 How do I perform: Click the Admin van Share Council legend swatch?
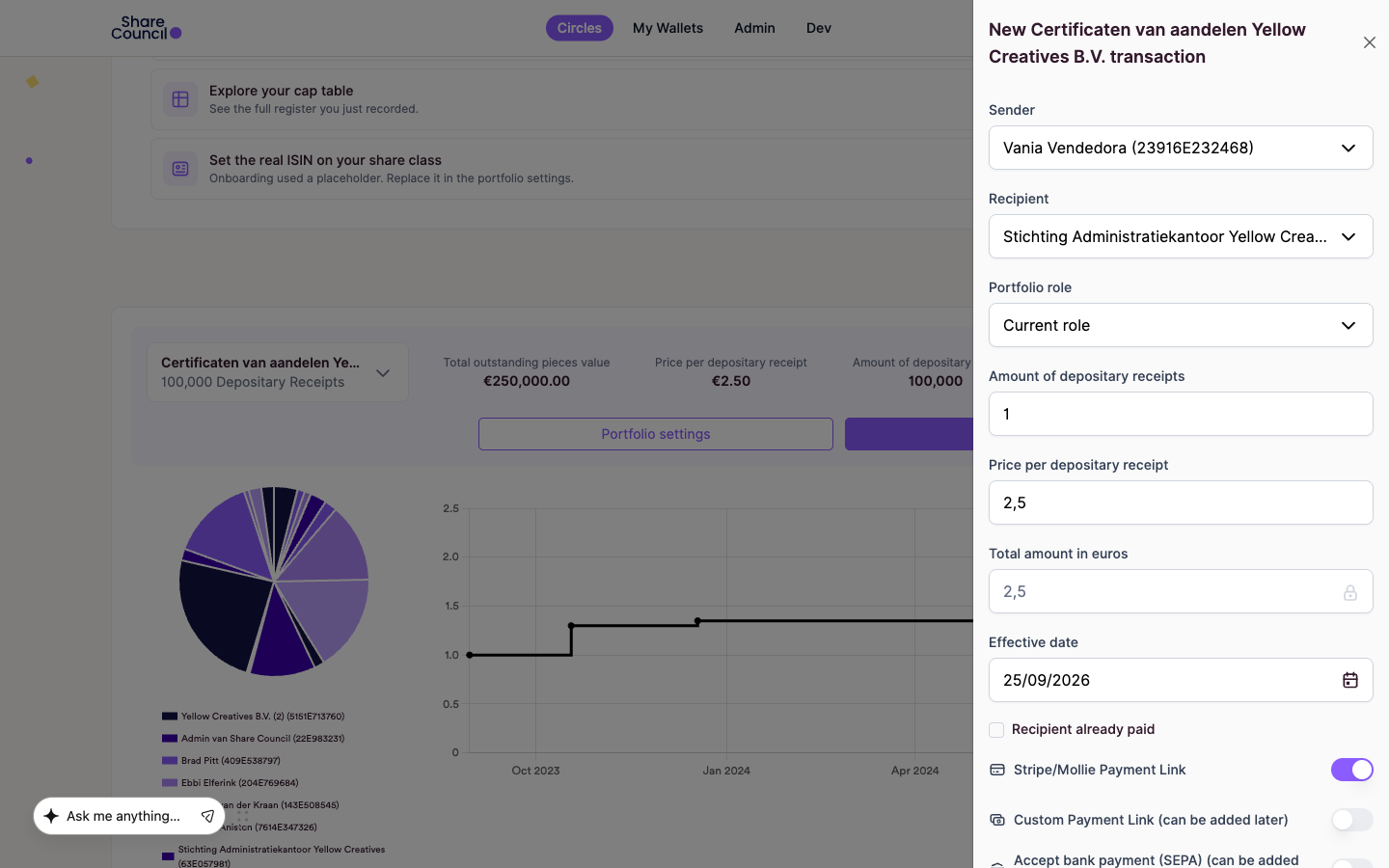tap(170, 739)
